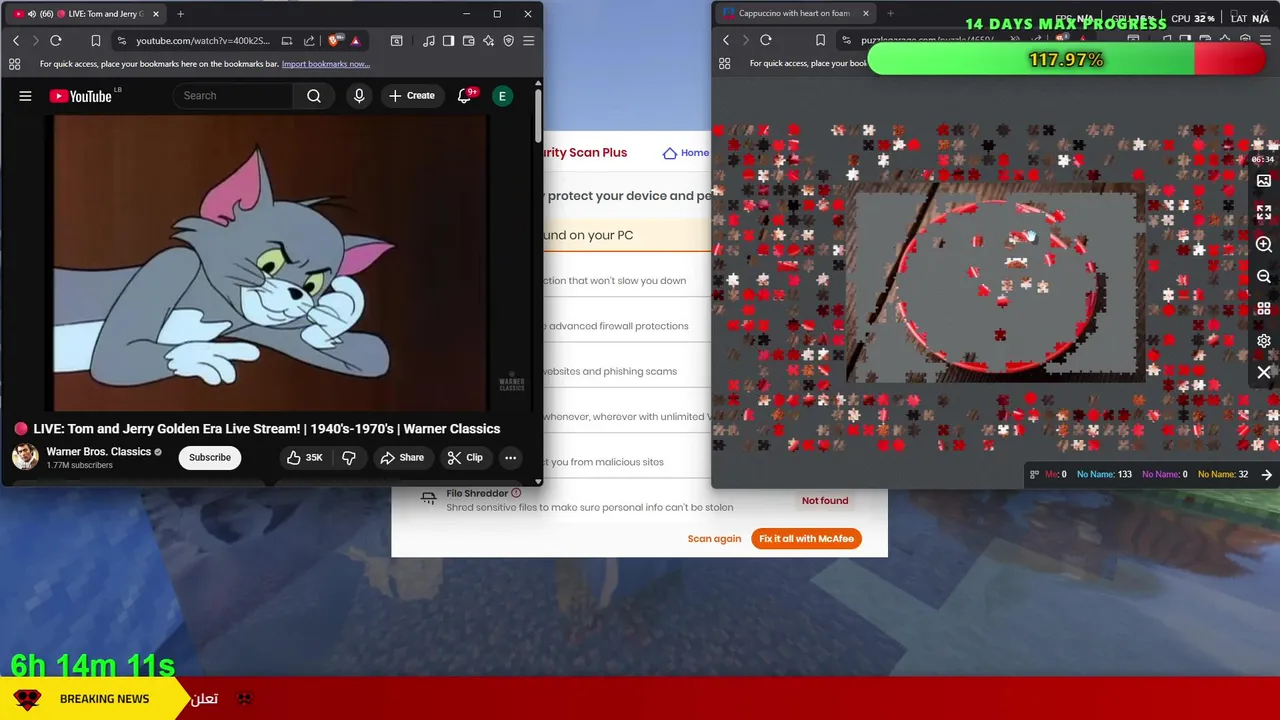Show the puzzle preview image icon
The height and width of the screenshot is (720, 1280).
[x=1264, y=181]
